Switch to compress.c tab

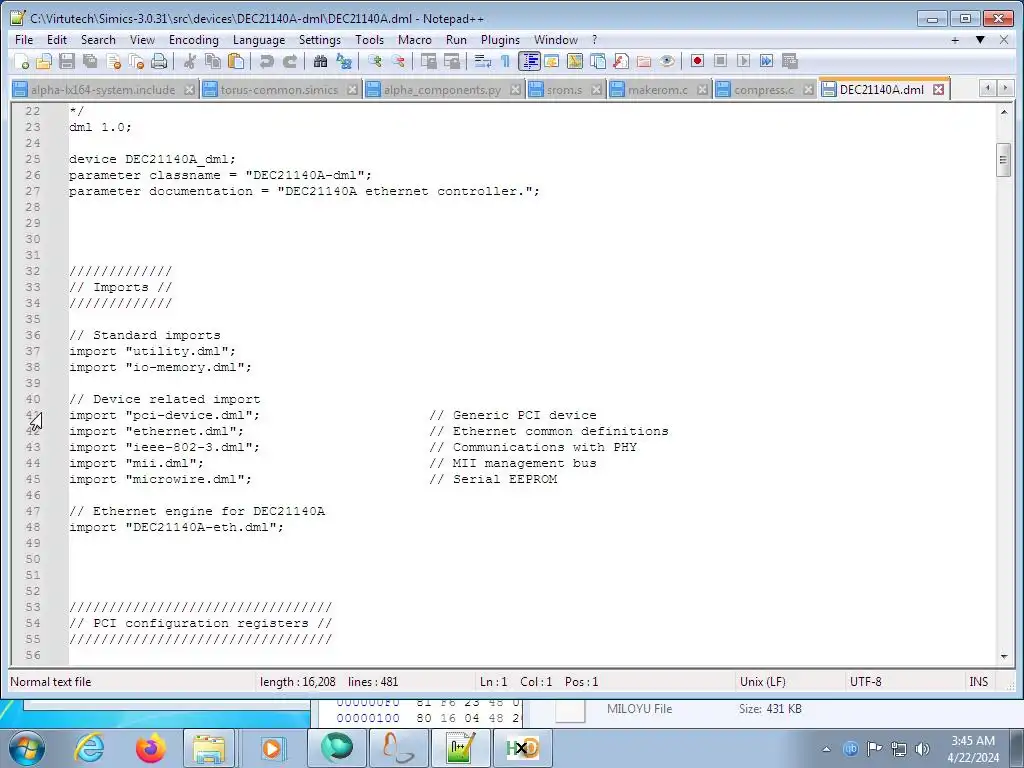[x=763, y=90]
